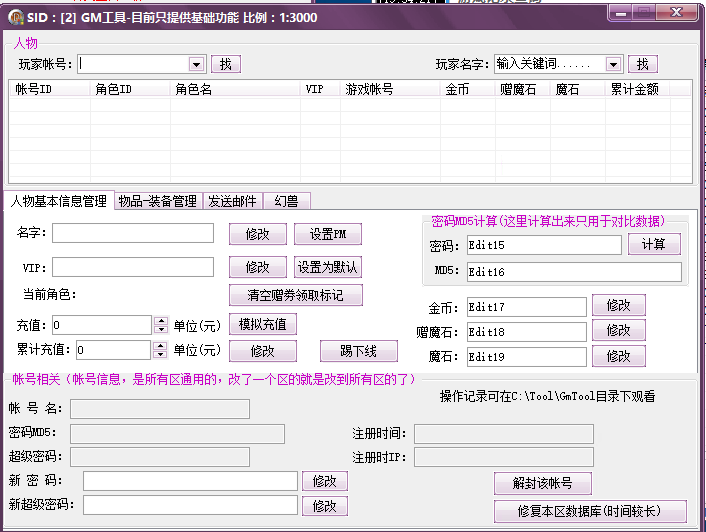Screen dimensions: 706x532
Task: Open the 发送邮件 tab
Action: tap(232, 201)
